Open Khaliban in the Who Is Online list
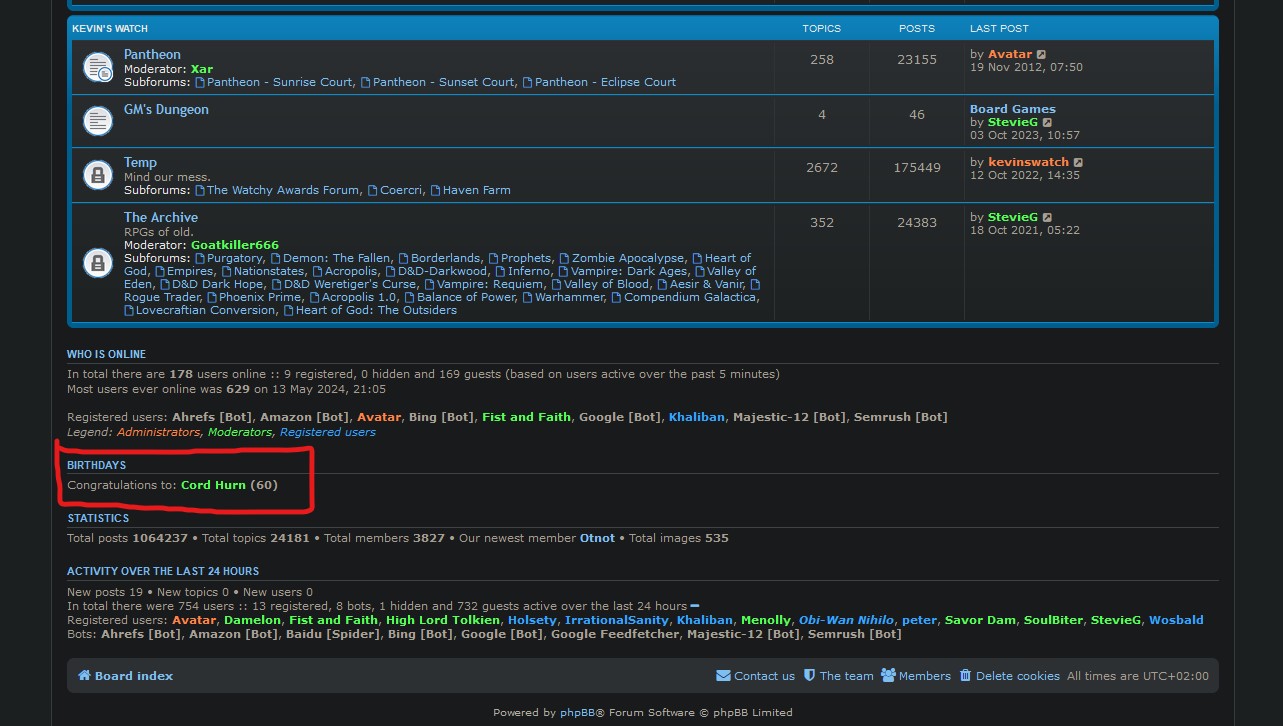 (697, 417)
